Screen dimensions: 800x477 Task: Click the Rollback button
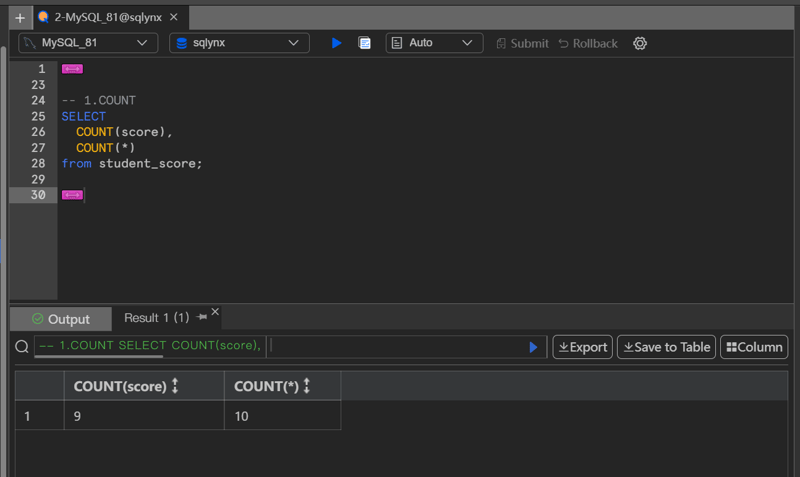588,43
